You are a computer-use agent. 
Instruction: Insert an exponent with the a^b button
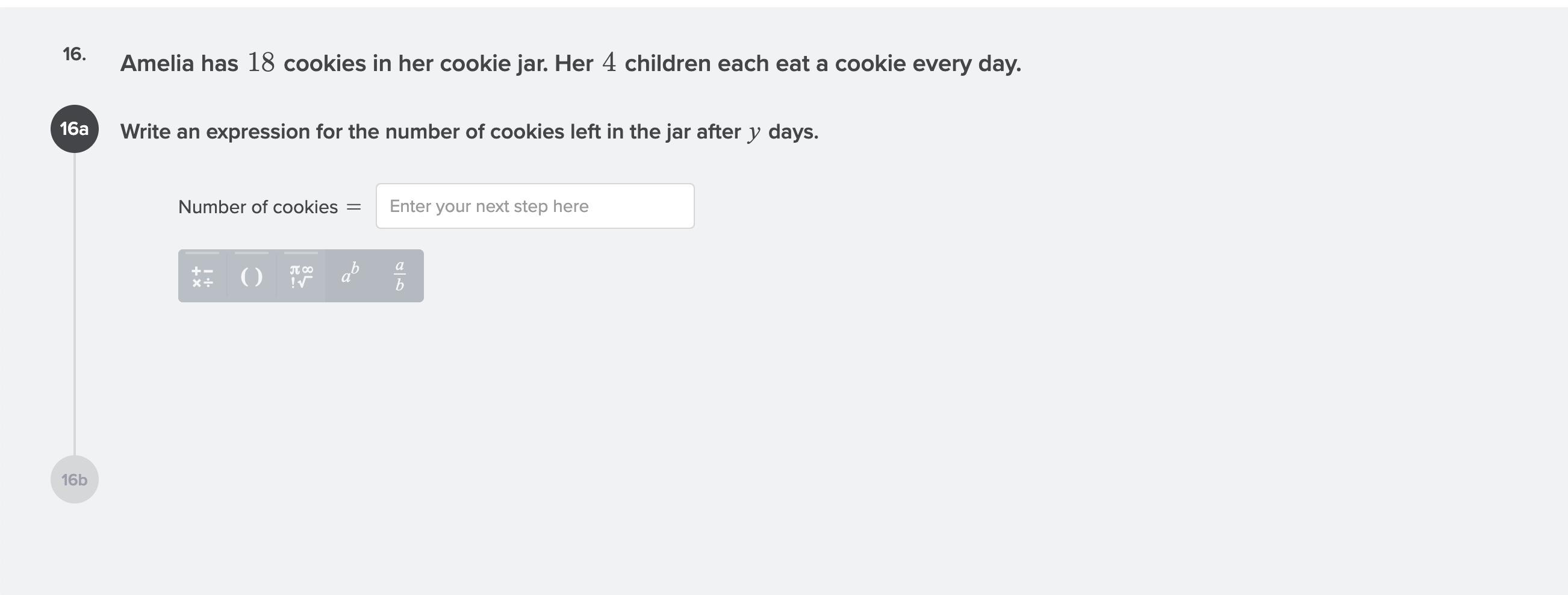point(350,275)
